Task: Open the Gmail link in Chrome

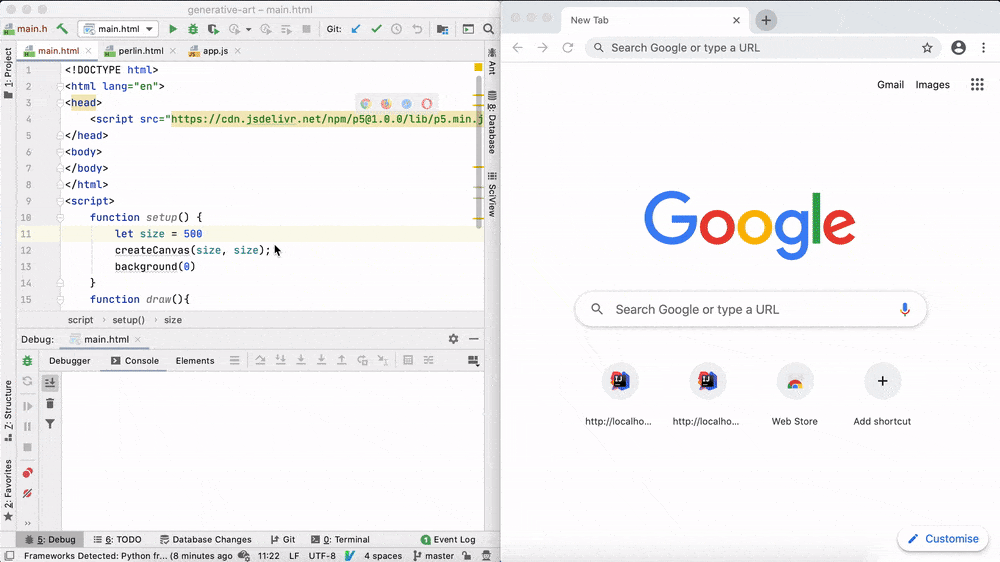Action: pos(890,85)
